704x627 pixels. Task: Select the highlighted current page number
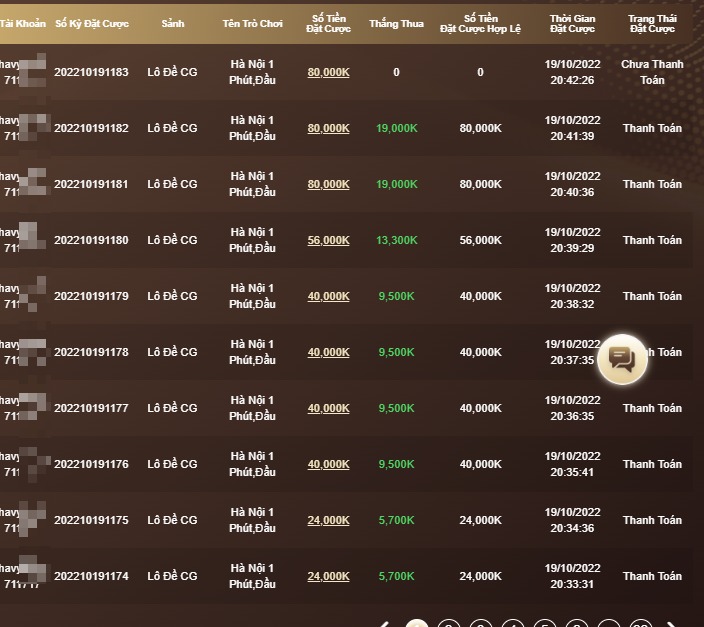(x=417, y=625)
